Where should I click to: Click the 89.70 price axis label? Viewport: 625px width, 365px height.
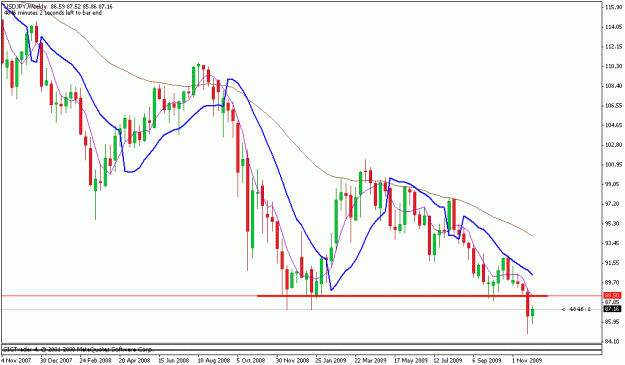[613, 283]
